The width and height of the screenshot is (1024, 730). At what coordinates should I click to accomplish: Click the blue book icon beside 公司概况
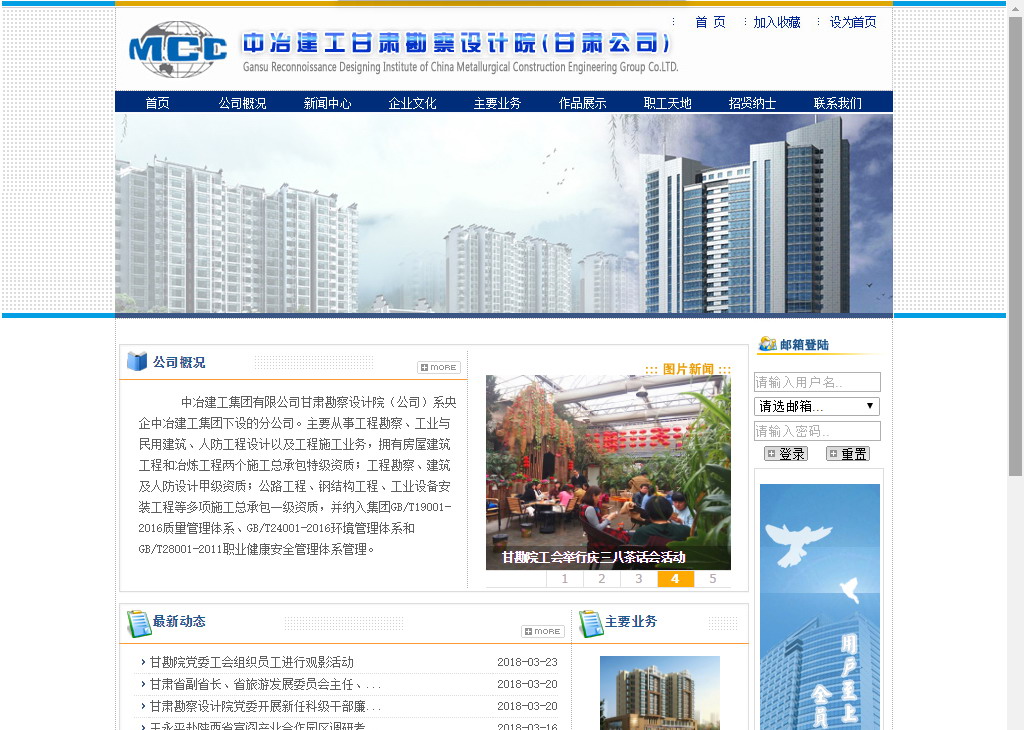click(x=137, y=361)
